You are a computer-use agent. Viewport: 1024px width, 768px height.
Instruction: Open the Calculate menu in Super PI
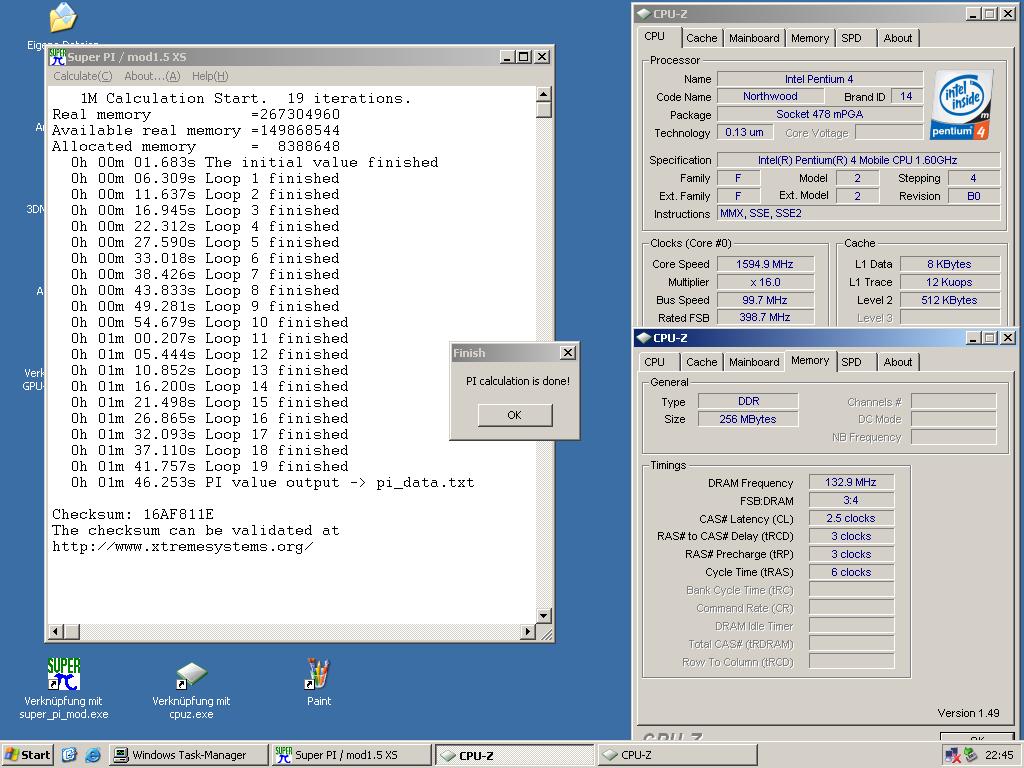click(82, 76)
